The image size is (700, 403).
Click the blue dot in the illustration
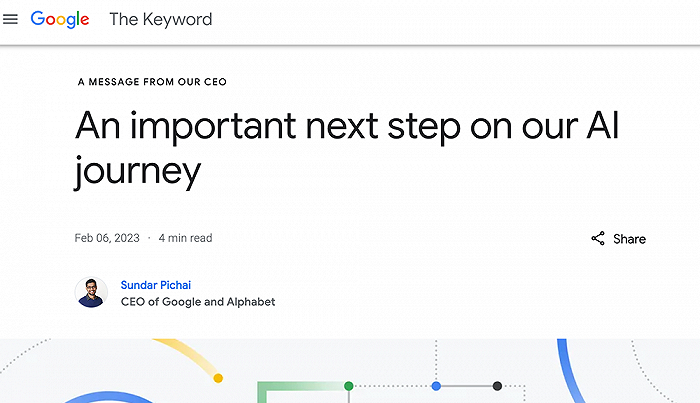[436, 385]
